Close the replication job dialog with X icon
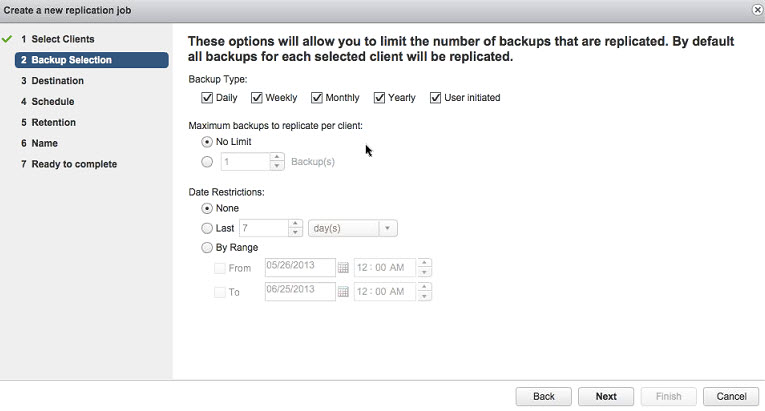Viewport: 765px width, 411px height. pyautogui.click(x=757, y=10)
